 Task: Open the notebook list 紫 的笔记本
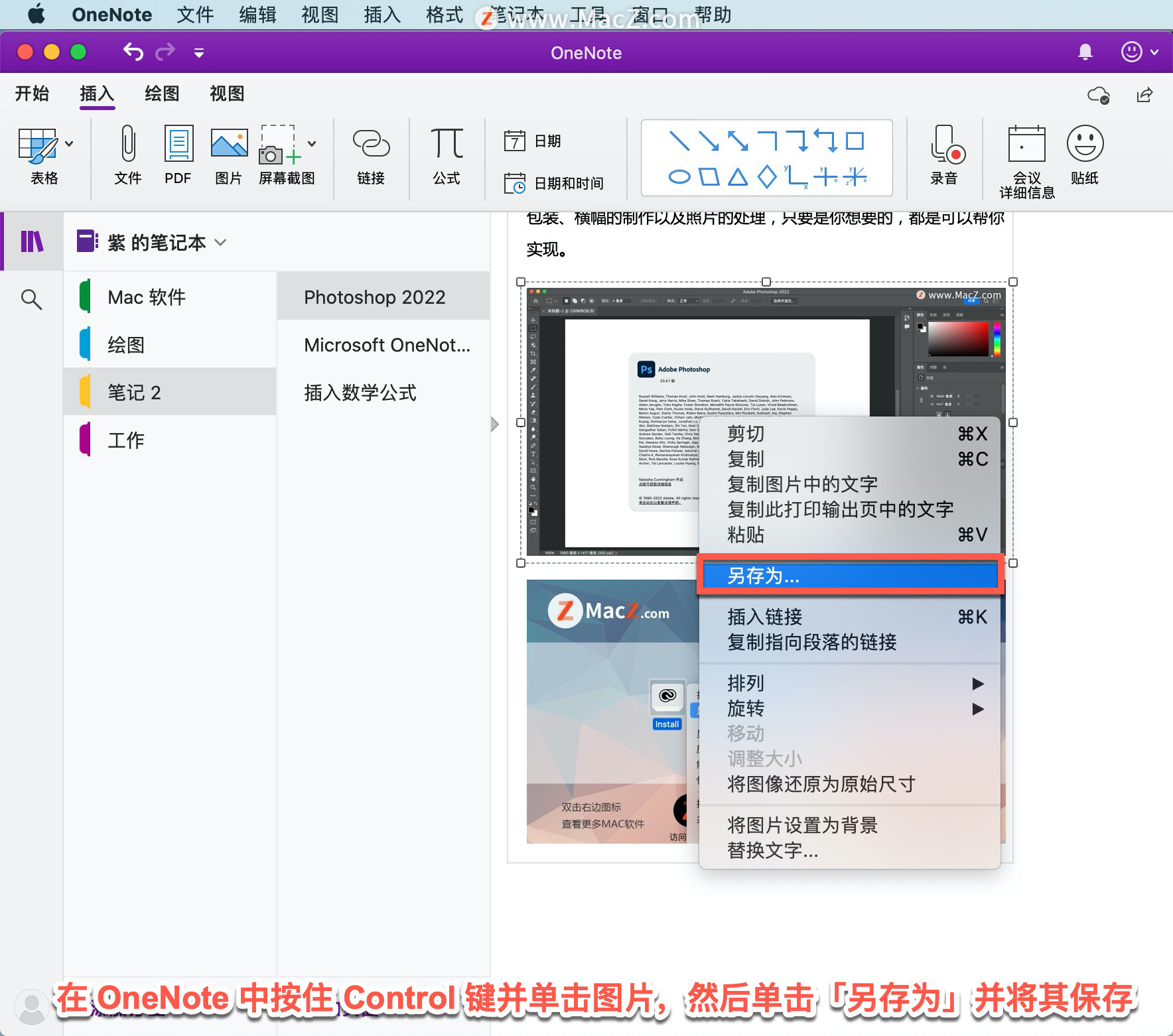point(152,242)
